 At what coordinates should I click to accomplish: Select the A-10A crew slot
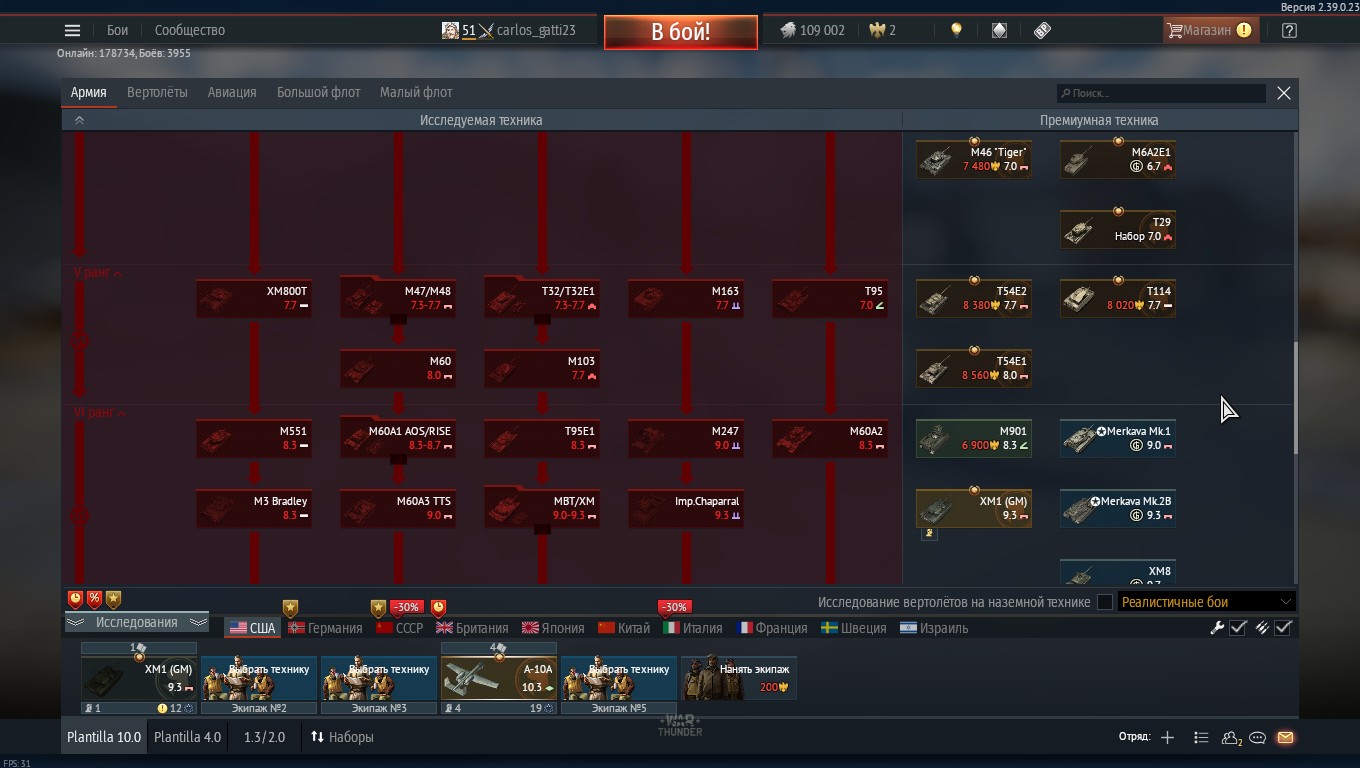pyautogui.click(x=499, y=679)
